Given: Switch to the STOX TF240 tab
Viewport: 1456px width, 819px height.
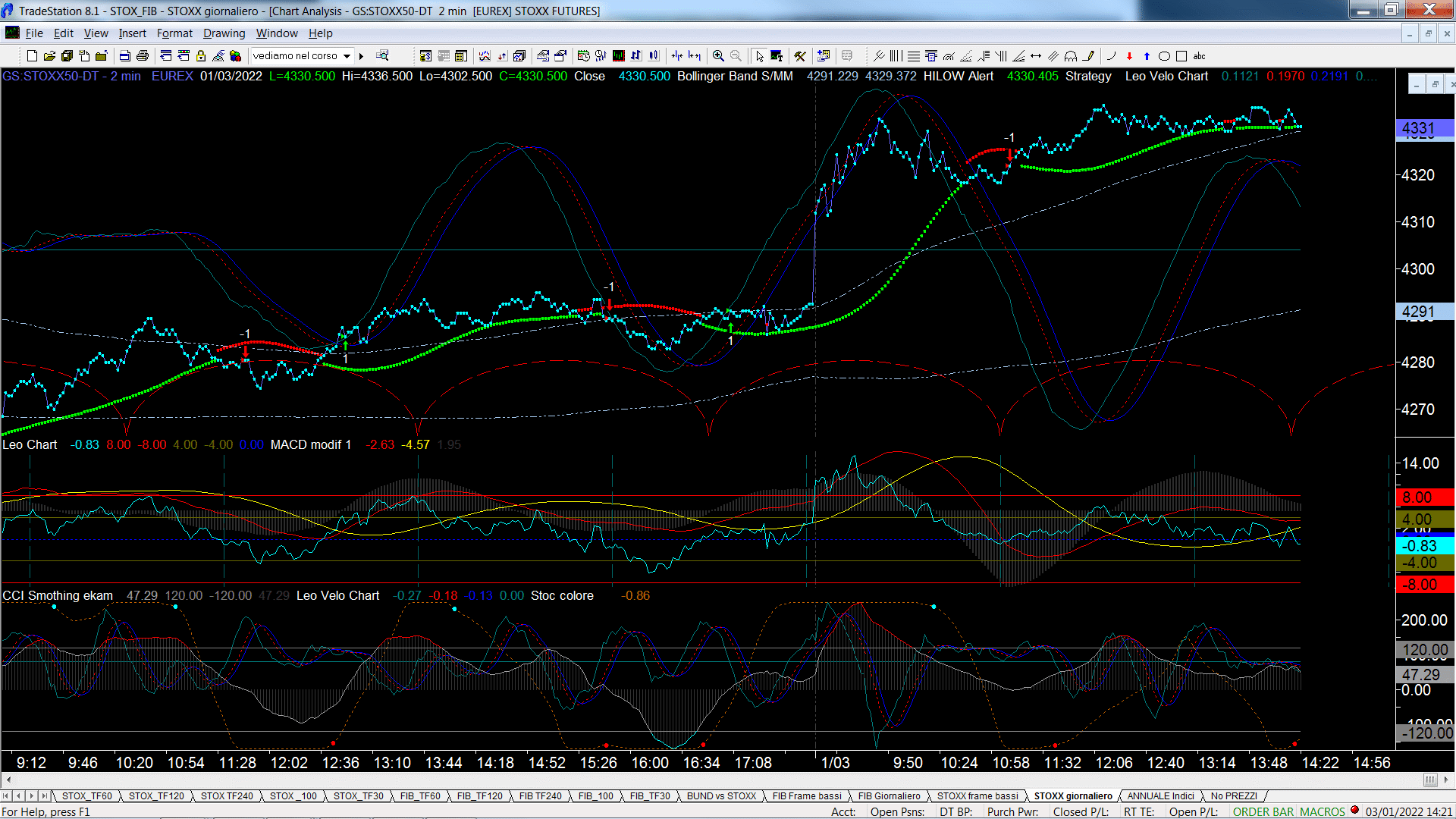Looking at the screenshot, I should click(227, 796).
